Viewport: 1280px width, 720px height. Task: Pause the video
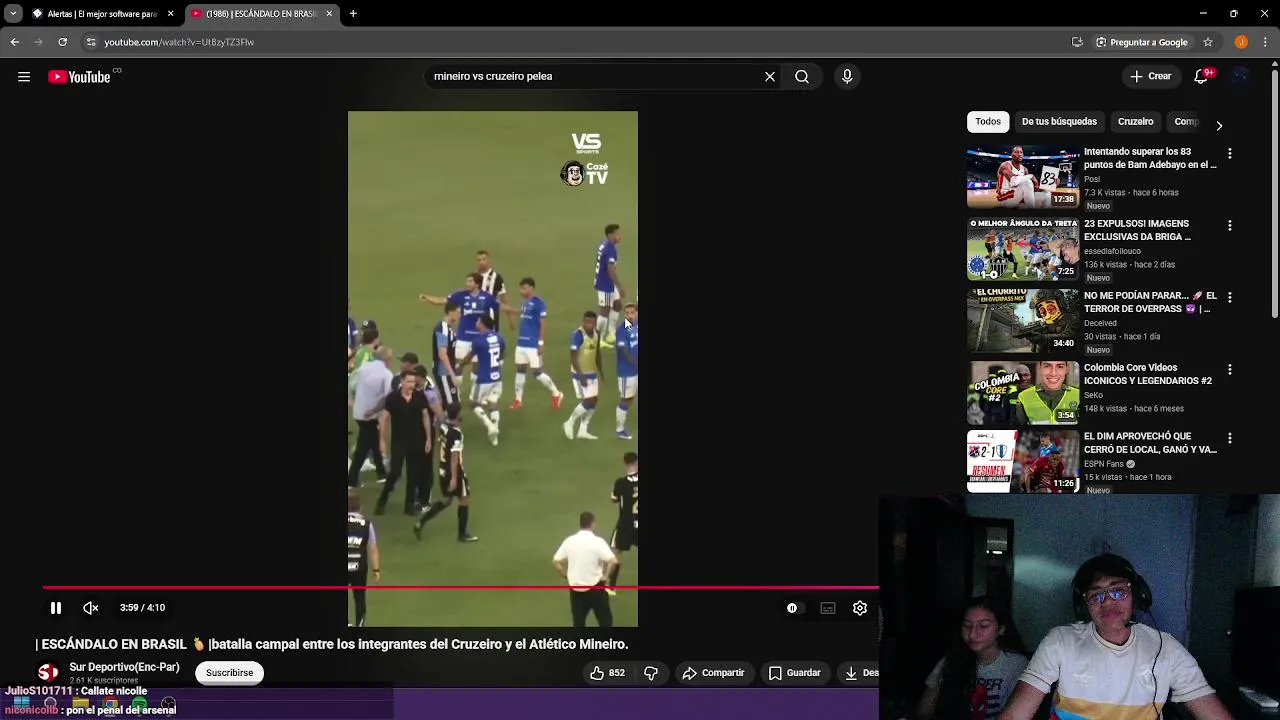[x=56, y=607]
